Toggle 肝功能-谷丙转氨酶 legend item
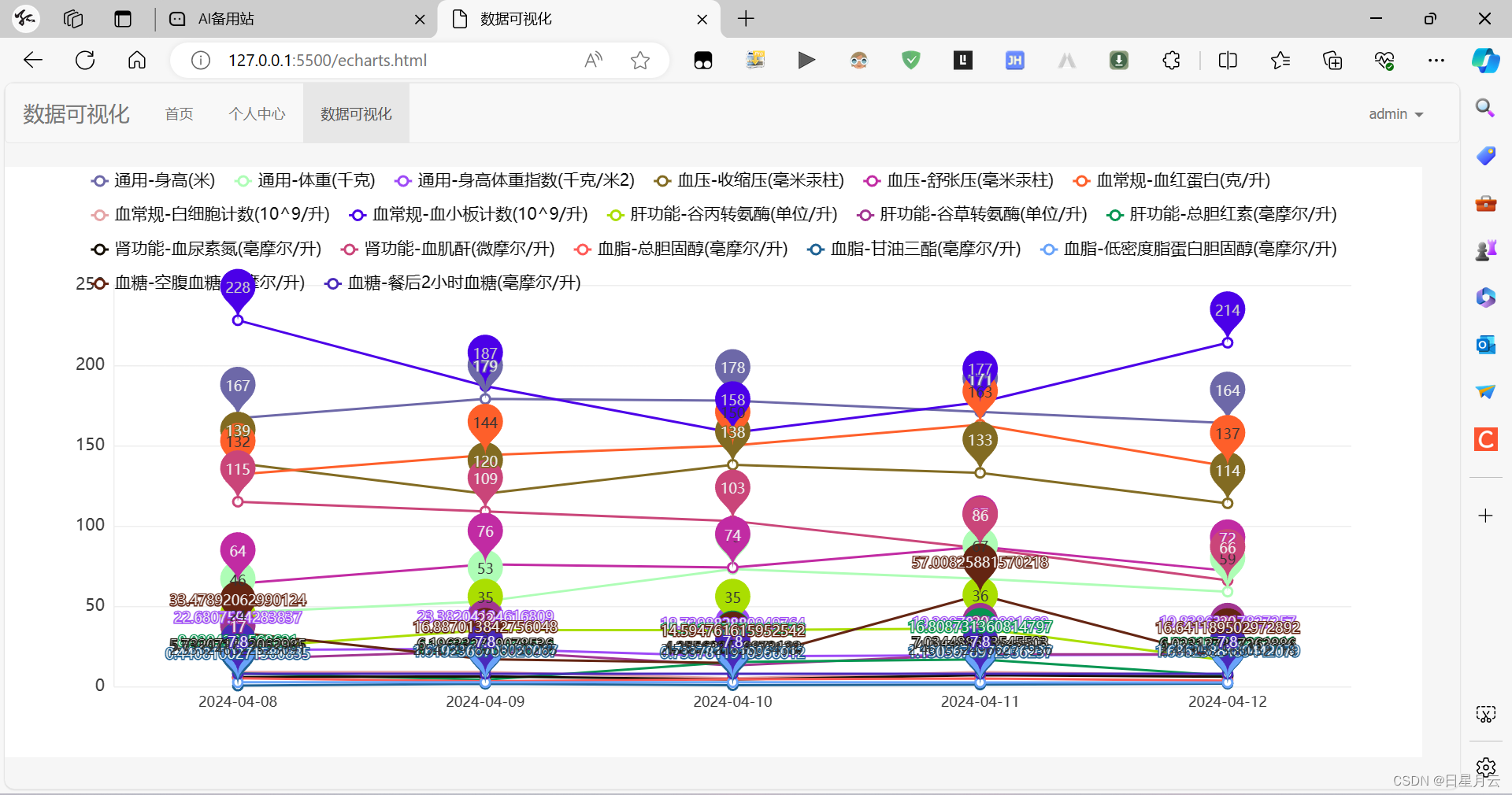1512x795 pixels. pyautogui.click(x=722, y=215)
